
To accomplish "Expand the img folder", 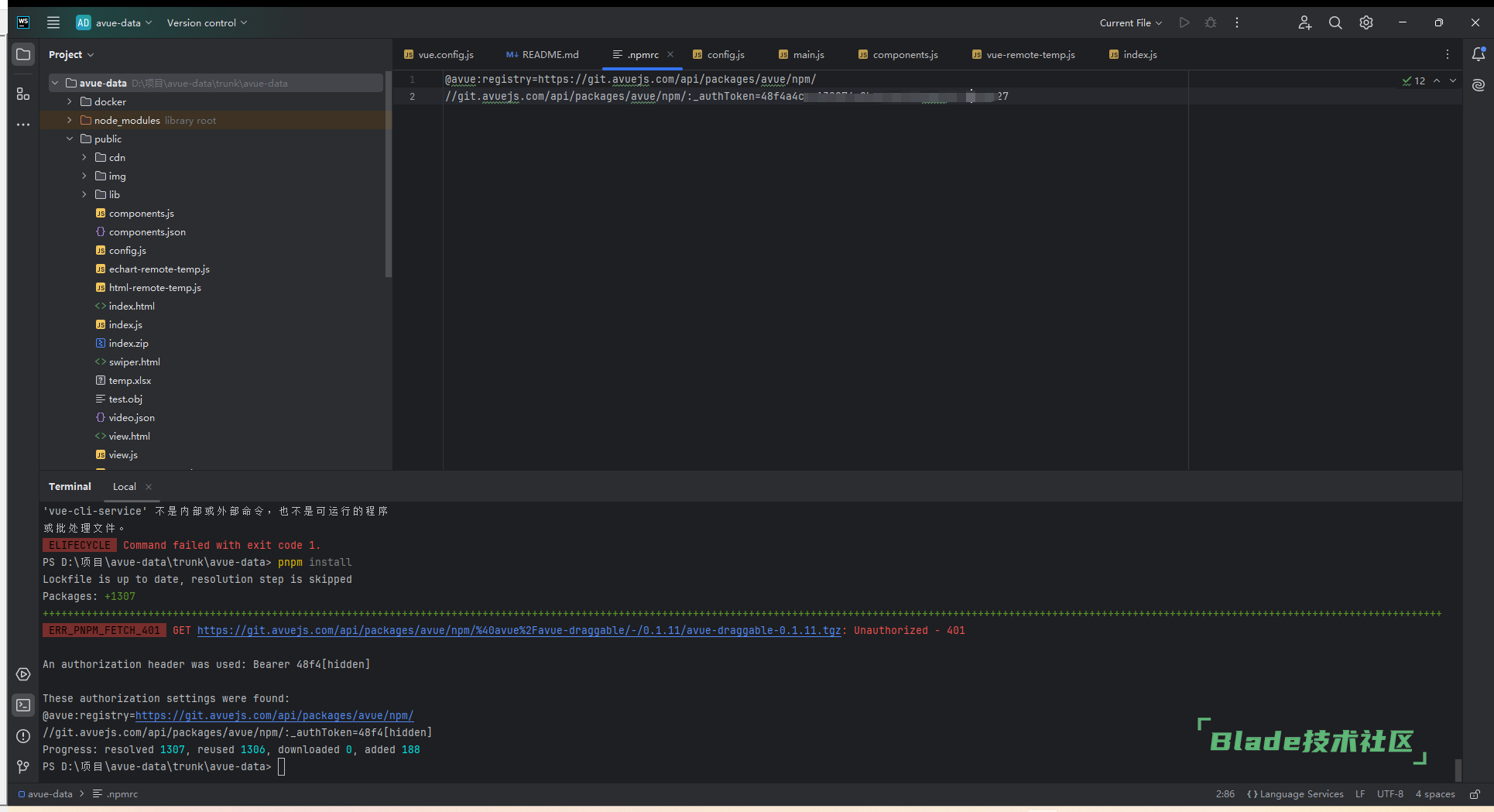I will tap(84, 176).
